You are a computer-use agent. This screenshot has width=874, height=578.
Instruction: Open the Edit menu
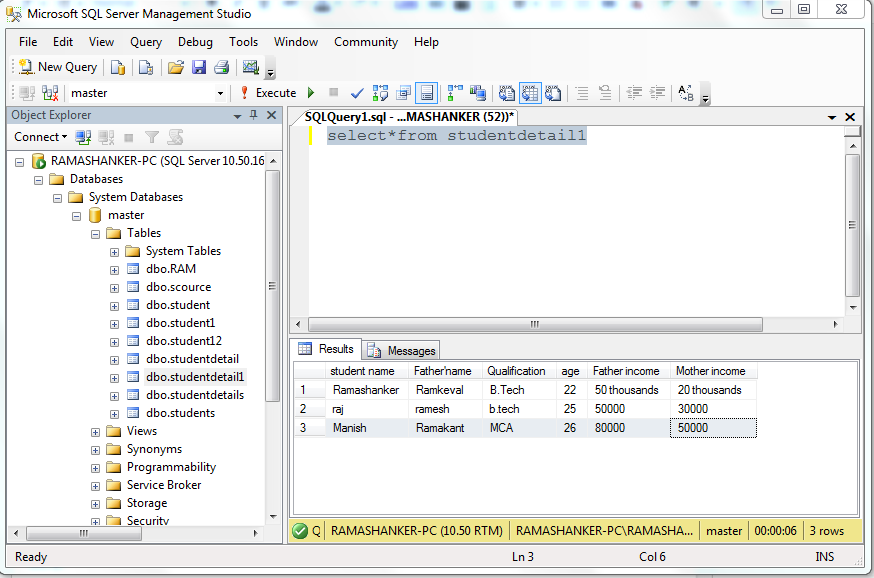click(x=63, y=42)
